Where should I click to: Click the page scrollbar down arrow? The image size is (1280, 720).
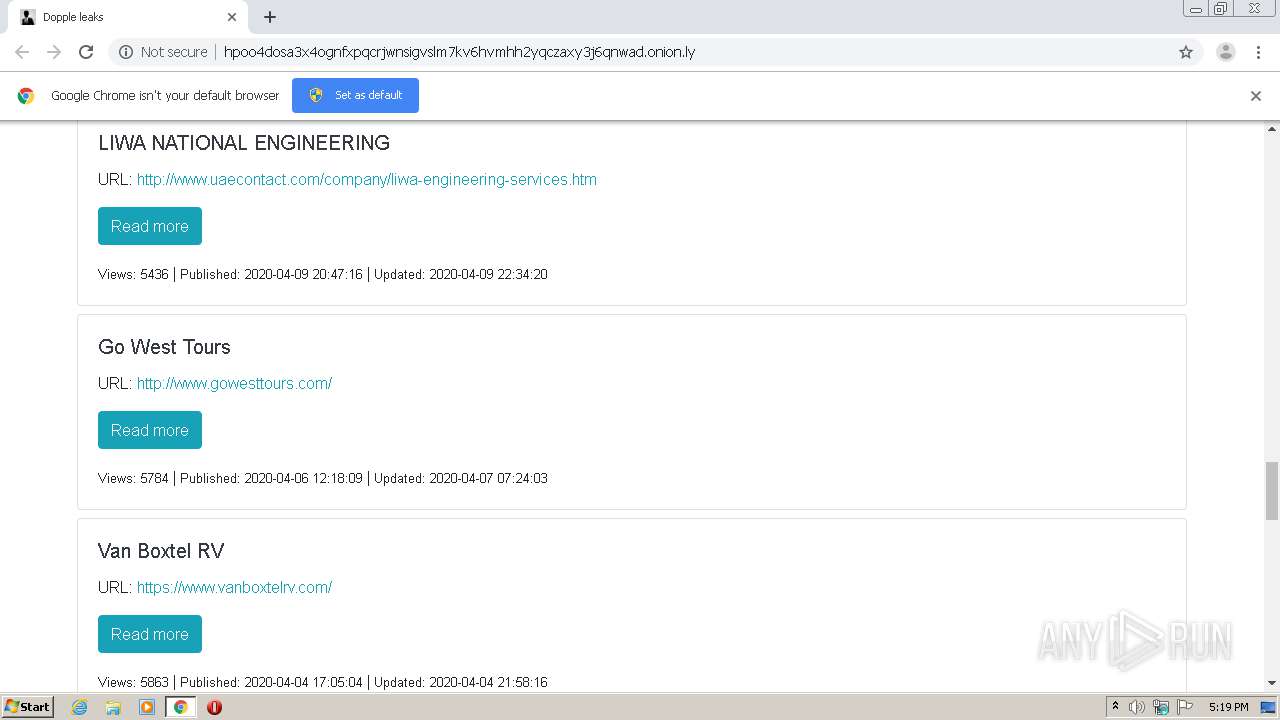click(x=1272, y=683)
